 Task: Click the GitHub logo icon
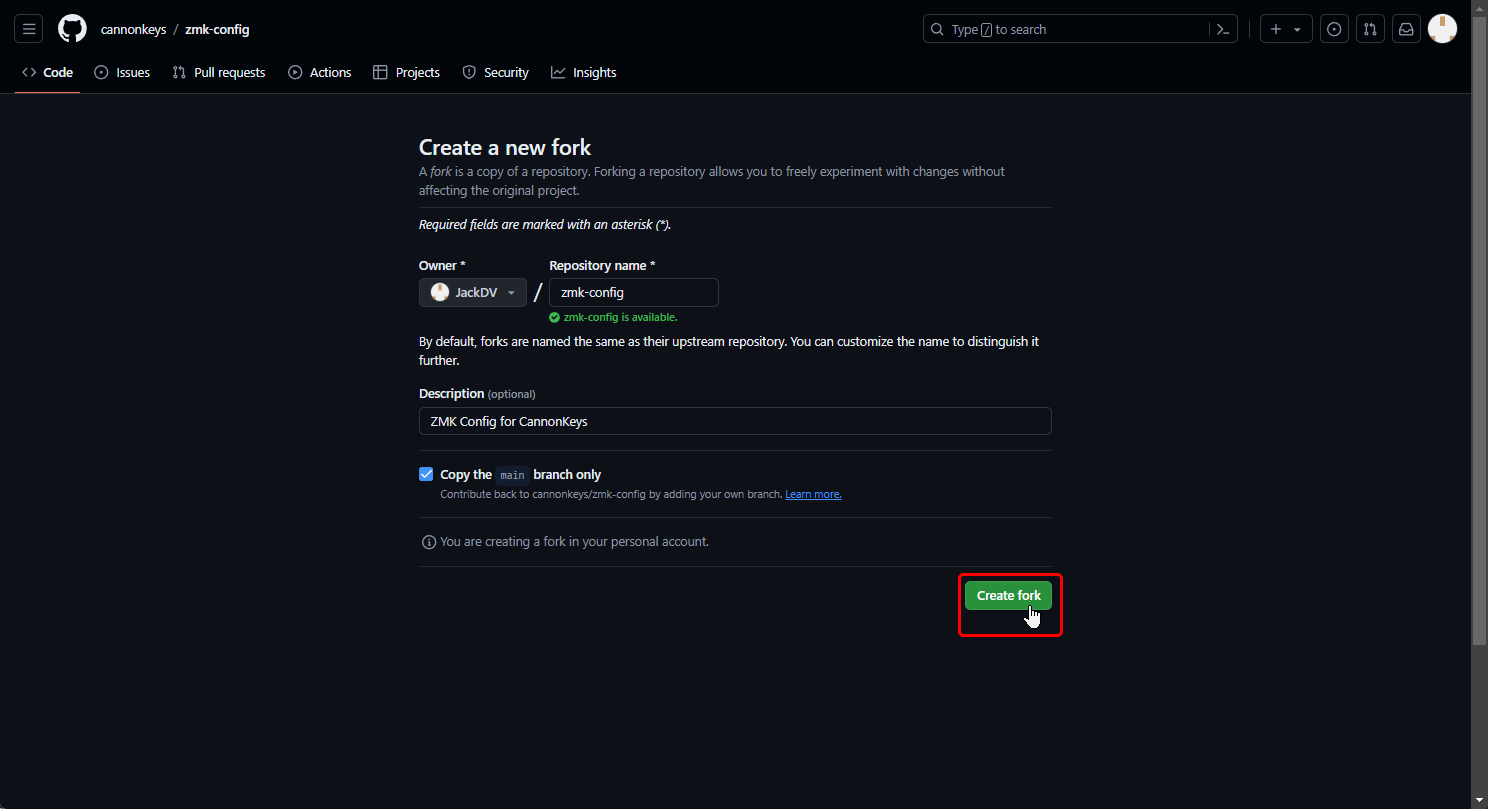click(72, 29)
